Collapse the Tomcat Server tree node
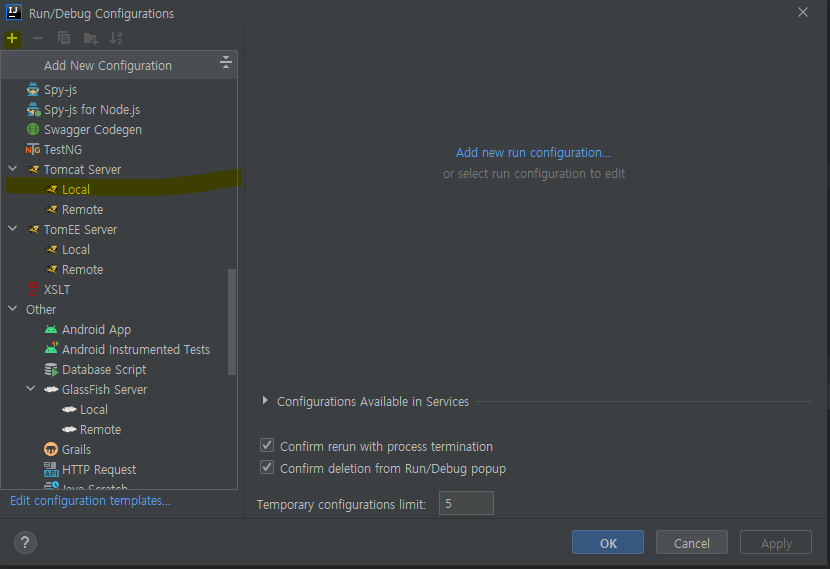This screenshot has width=830, height=569. (13, 169)
